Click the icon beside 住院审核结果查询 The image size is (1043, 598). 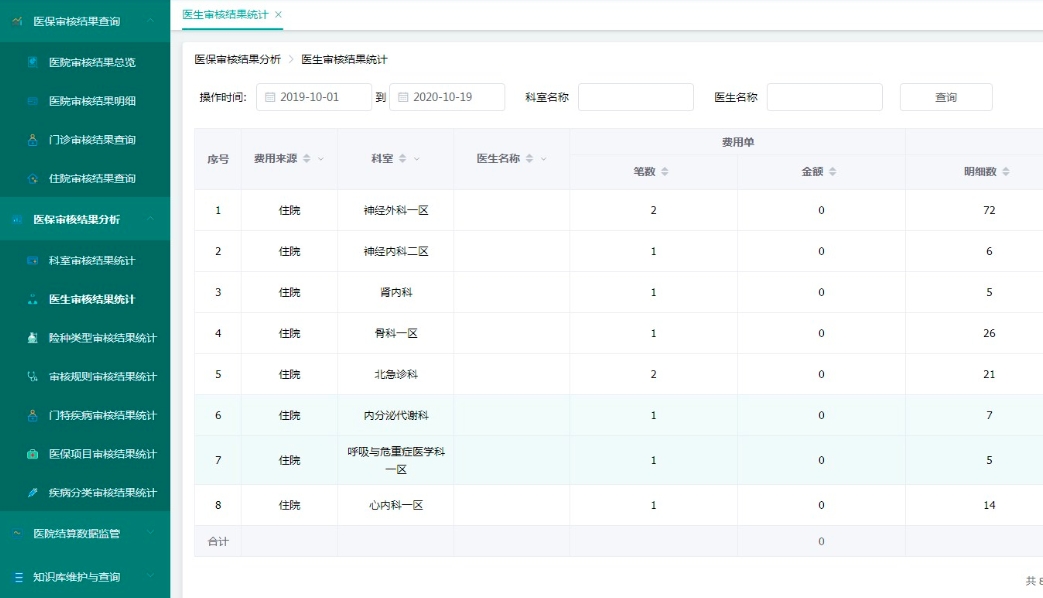[x=33, y=178]
